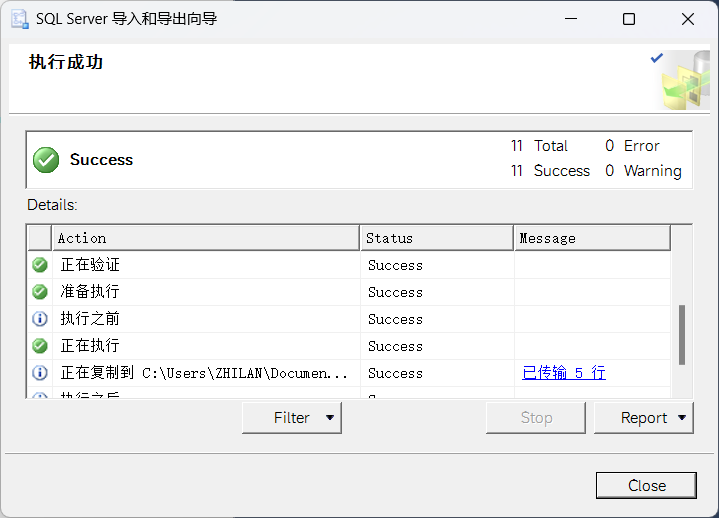Click info icon beside 正在复制到 row
Viewport: 719px width, 518px height.
[x=40, y=373]
